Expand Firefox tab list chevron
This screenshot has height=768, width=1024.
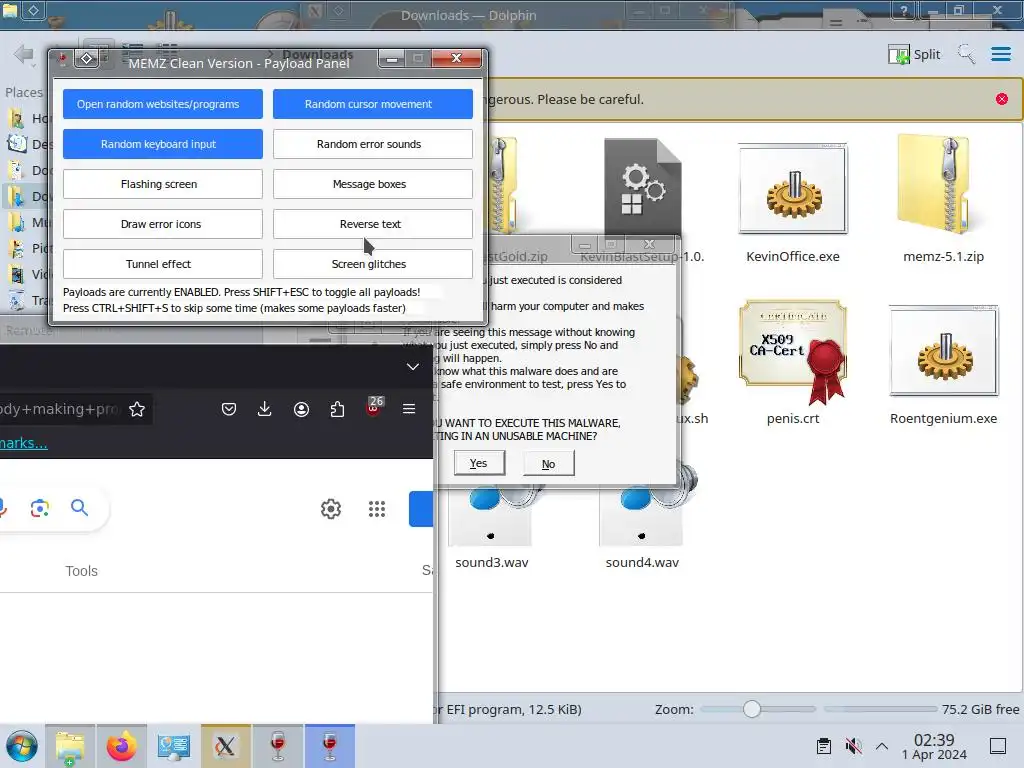413,367
